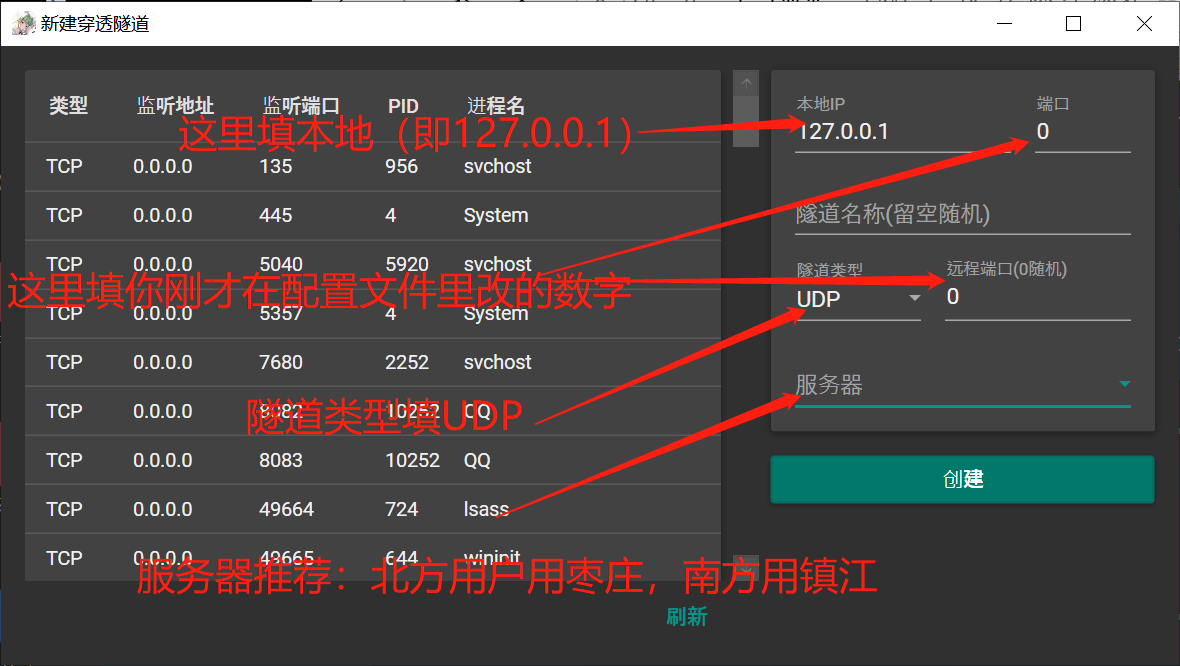Select the QQ row with port 8083
The image size is (1180, 666).
pyautogui.click(x=372, y=461)
